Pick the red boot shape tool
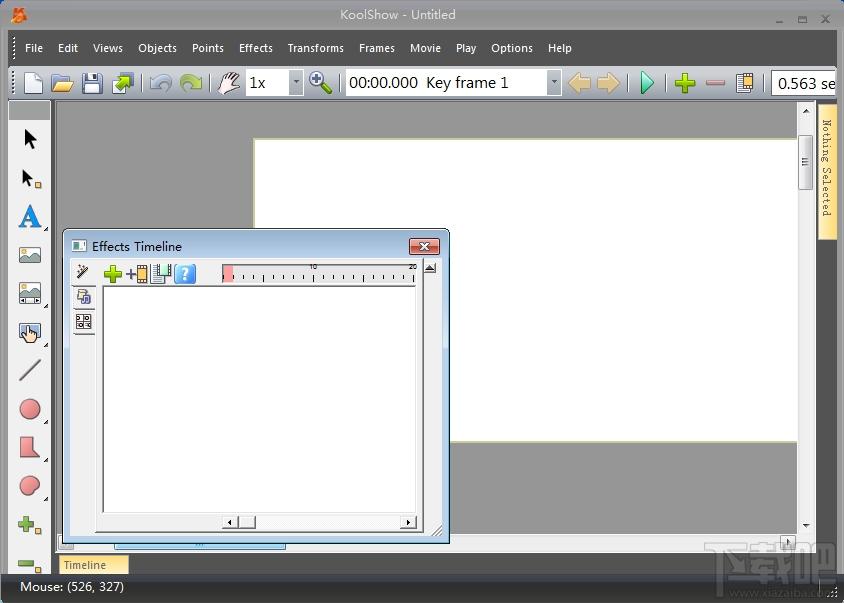This screenshot has height=603, width=844. 30,447
